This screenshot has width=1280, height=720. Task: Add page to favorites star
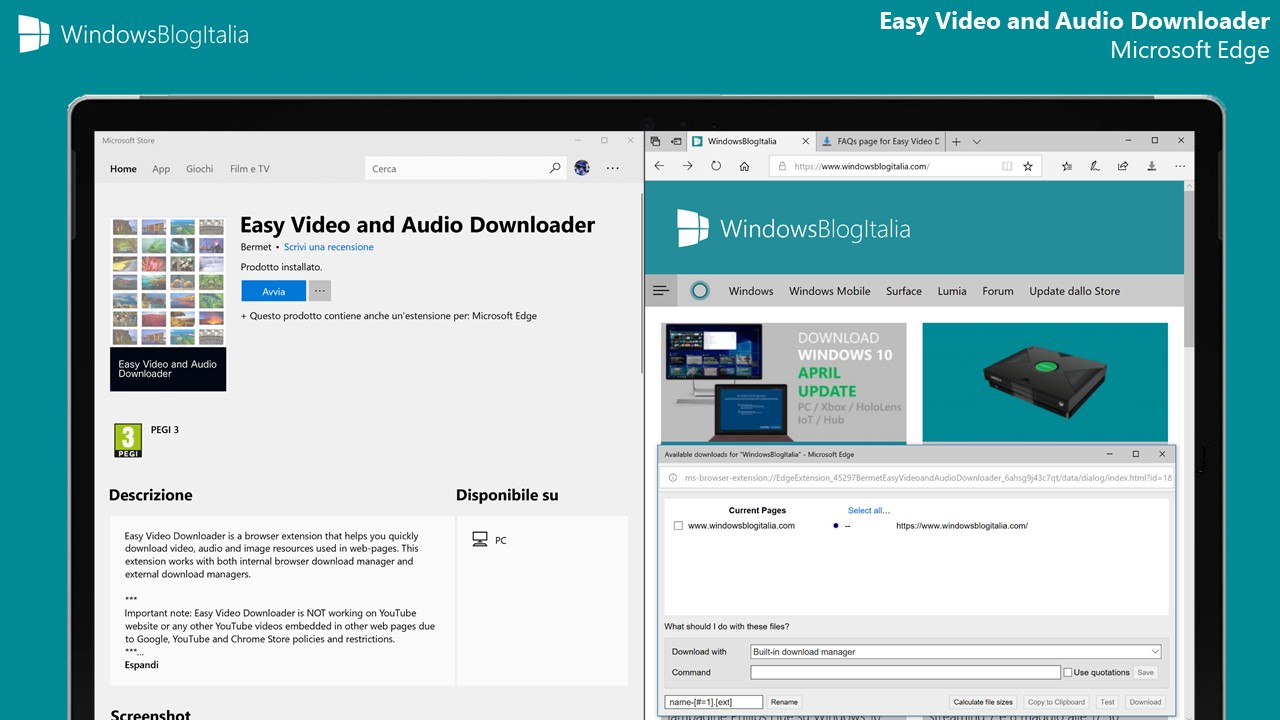pyautogui.click(x=1027, y=166)
